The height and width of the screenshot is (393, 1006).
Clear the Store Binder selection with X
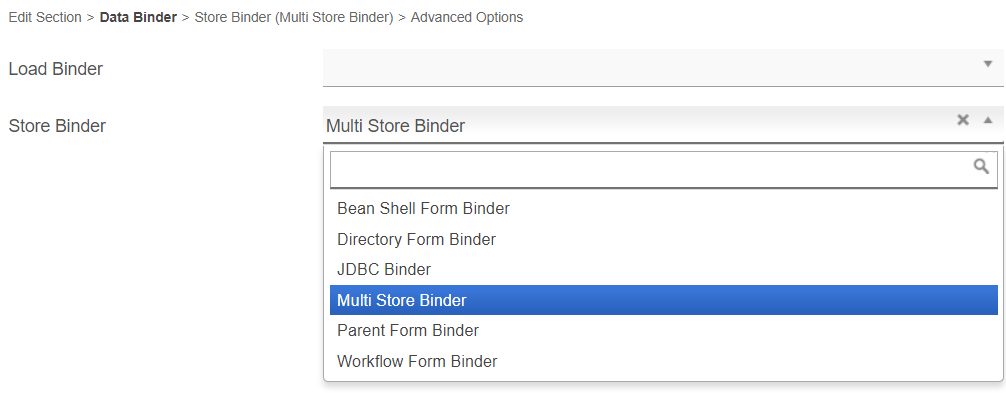pyautogui.click(x=962, y=120)
